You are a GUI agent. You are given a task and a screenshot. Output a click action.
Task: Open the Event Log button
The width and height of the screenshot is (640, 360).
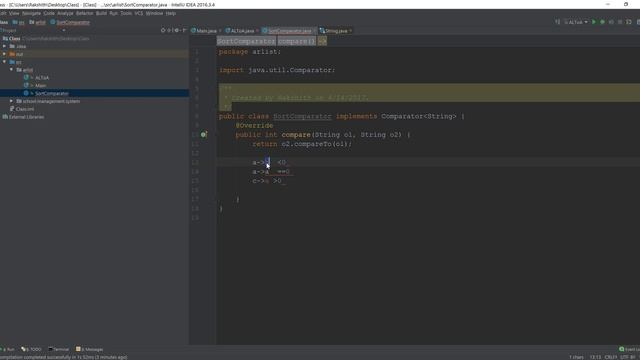point(629,349)
